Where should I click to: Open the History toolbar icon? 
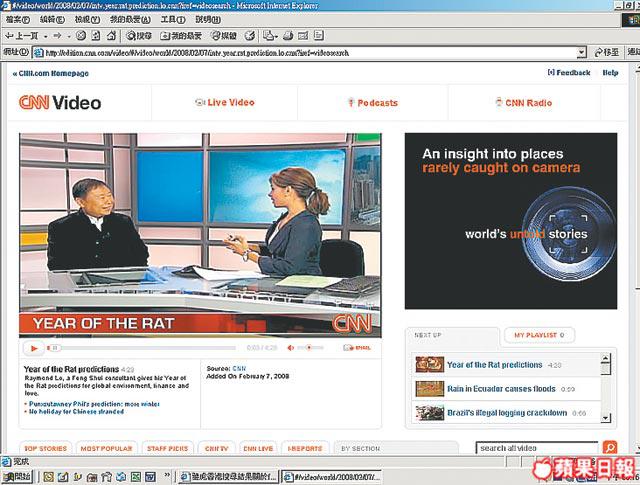coord(250,36)
